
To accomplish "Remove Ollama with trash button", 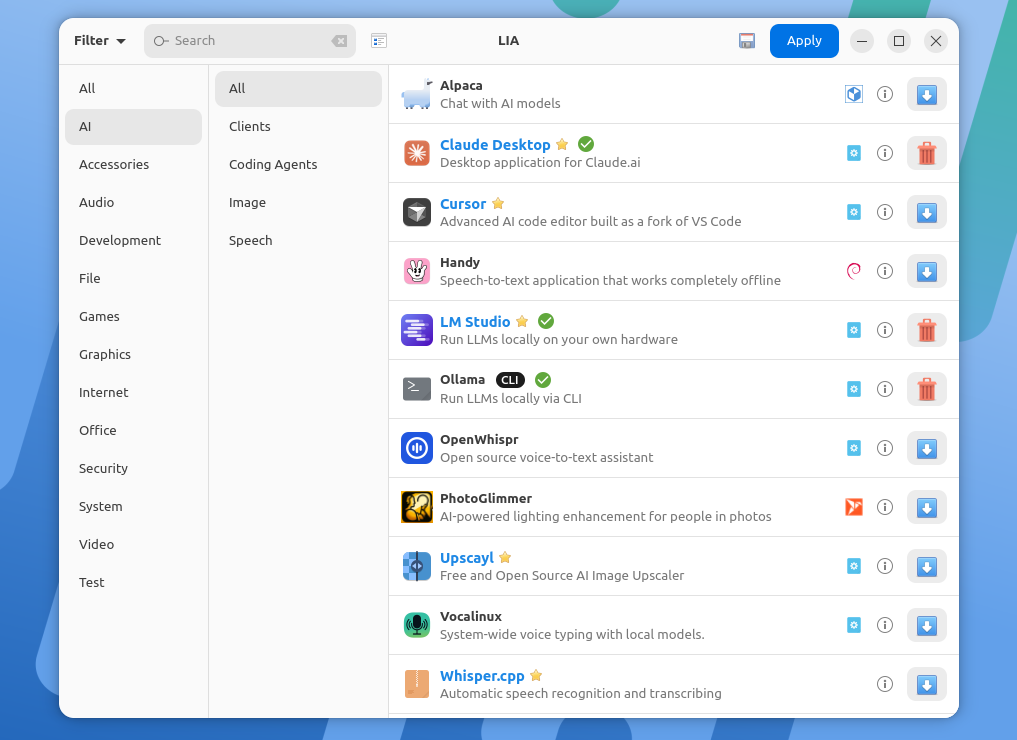I will [927, 389].
